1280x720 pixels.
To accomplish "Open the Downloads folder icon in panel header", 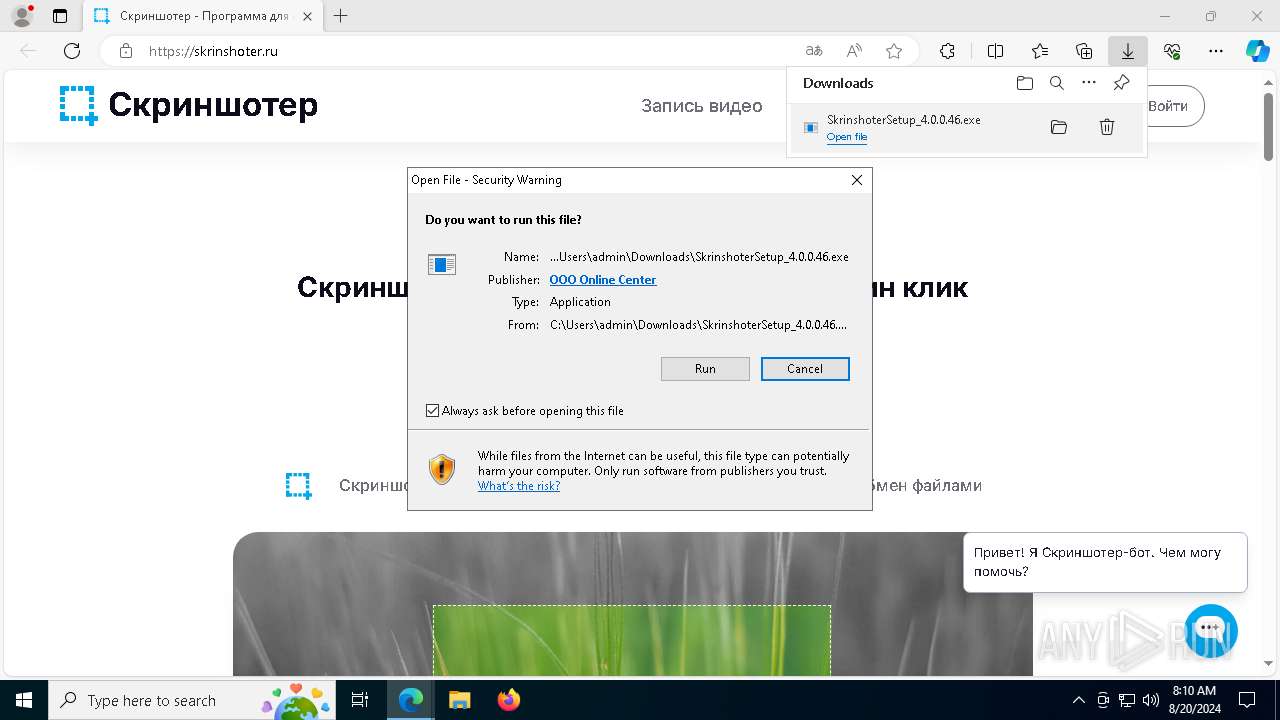I will [1025, 83].
